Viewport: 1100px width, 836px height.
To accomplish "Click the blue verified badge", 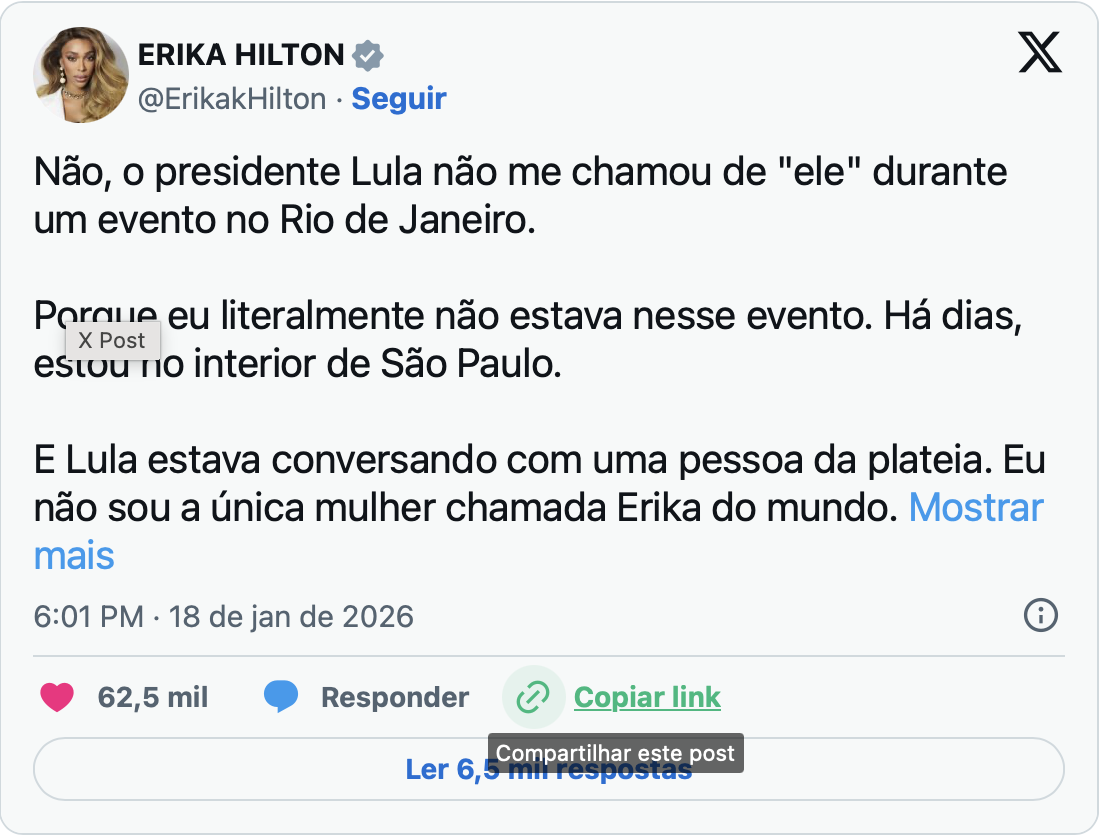I will pyautogui.click(x=369, y=56).
